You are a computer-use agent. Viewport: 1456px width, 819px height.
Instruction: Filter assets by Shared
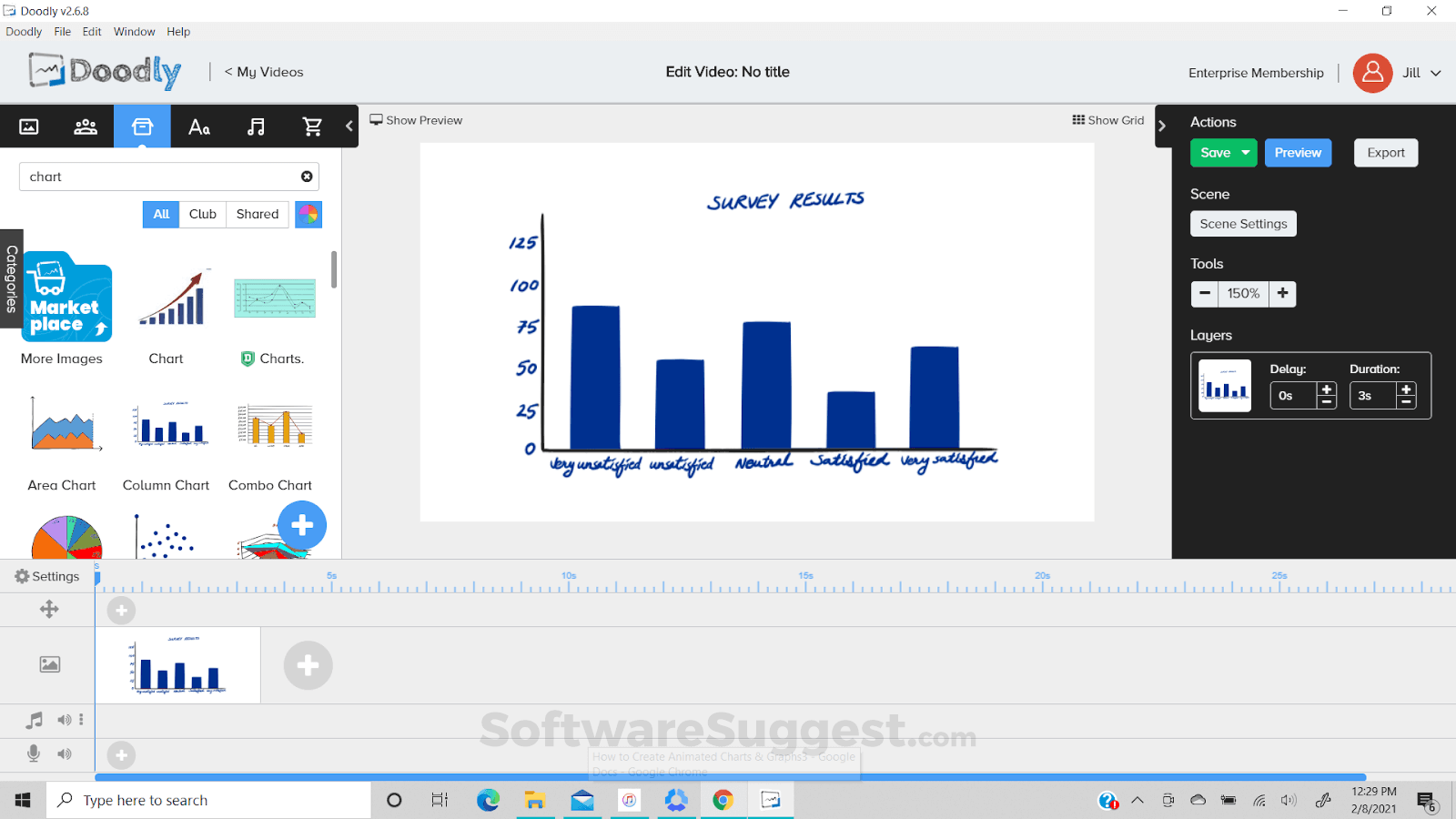point(258,214)
